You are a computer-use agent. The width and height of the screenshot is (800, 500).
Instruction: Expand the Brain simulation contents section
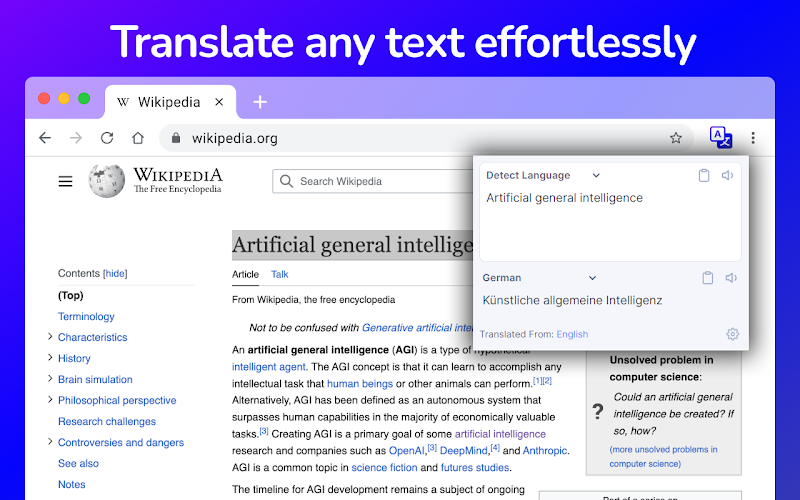tap(50, 379)
